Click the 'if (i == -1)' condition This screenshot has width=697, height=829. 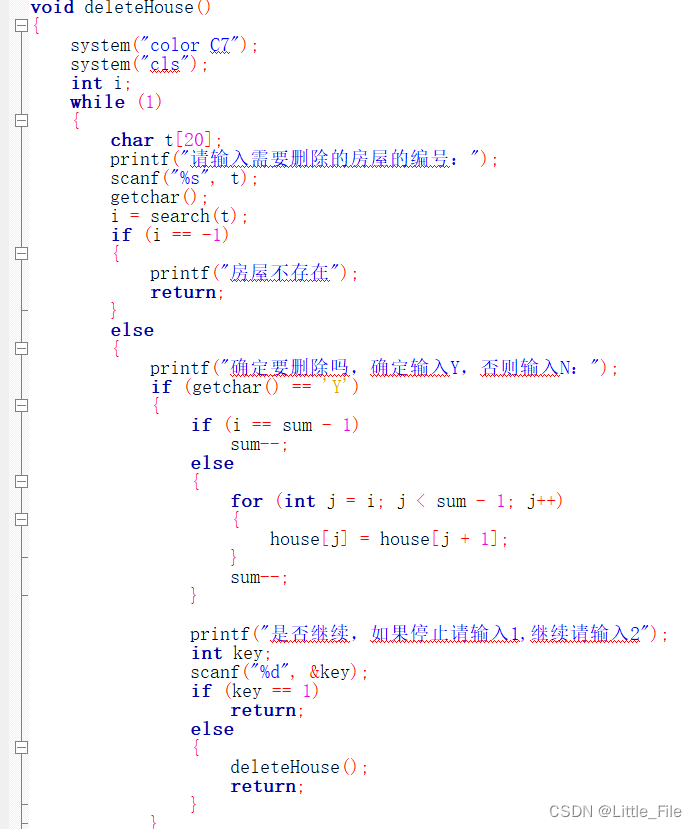(x=170, y=235)
